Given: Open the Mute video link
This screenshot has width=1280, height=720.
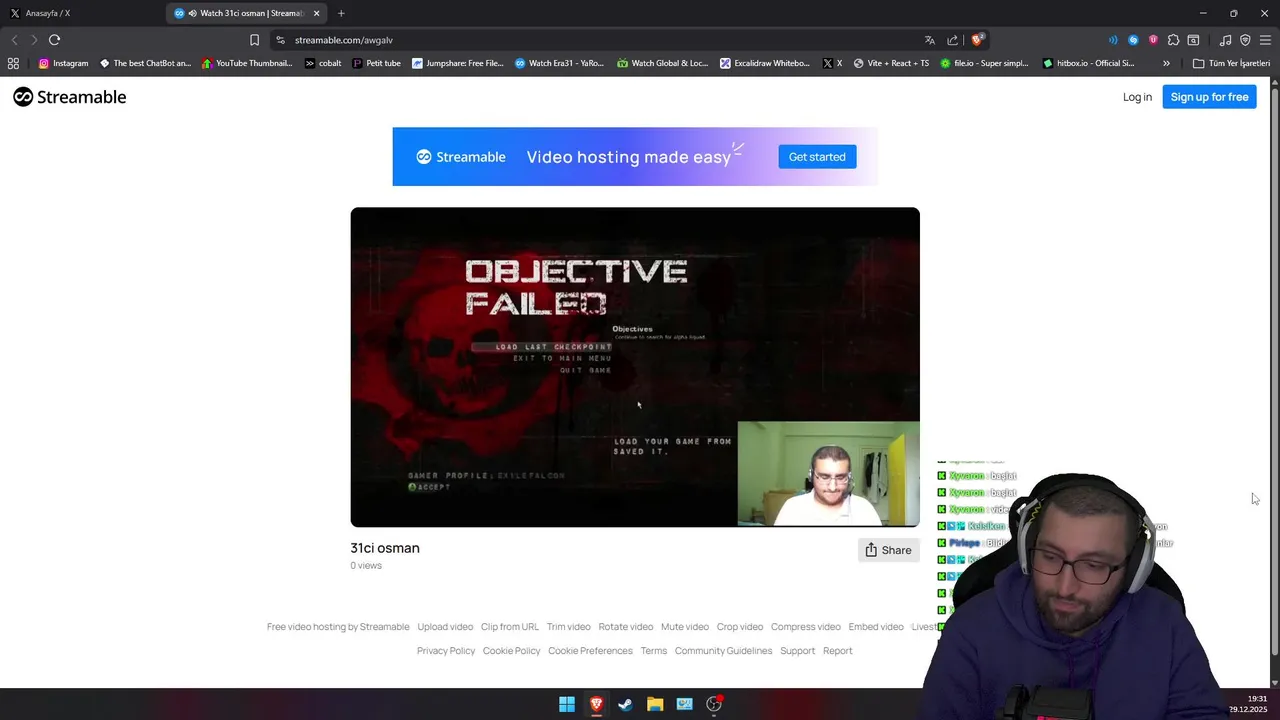Looking at the screenshot, I should 685,627.
